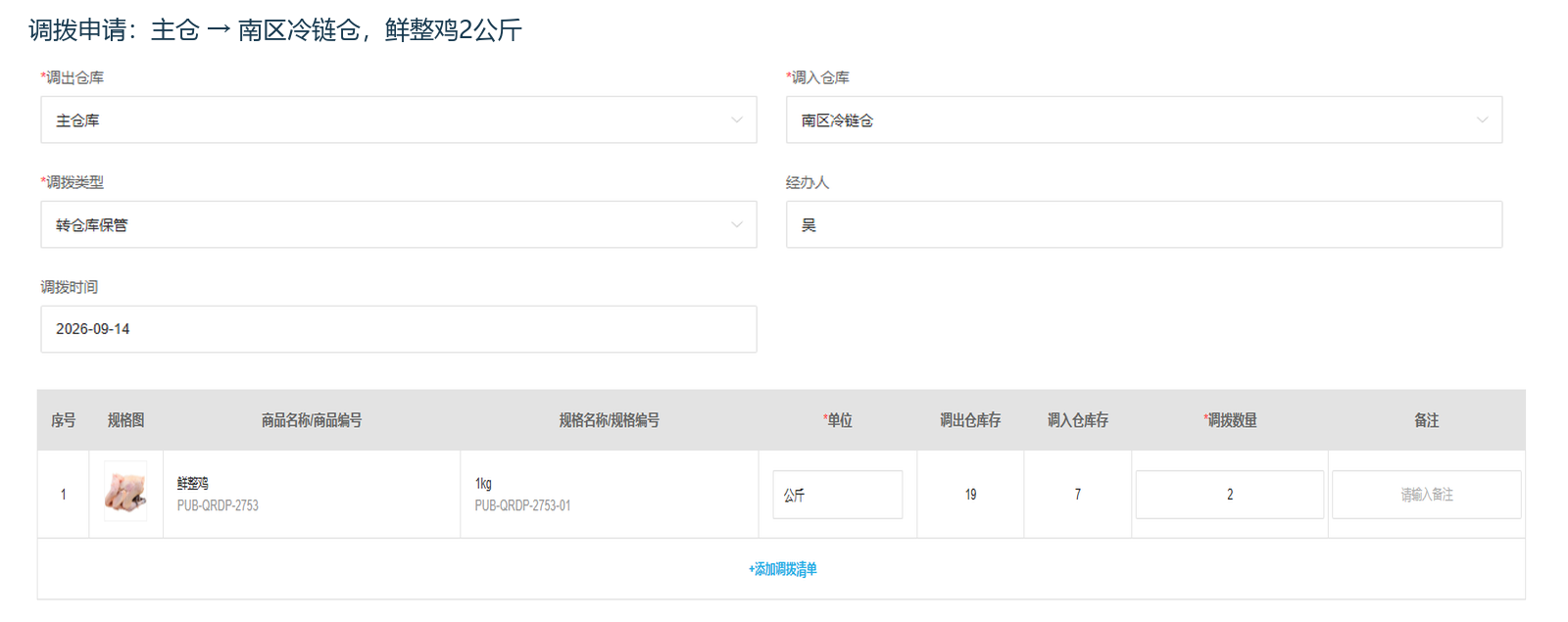This screenshot has width=1568, height=622.
Task: Click the 调拨数量 column header
Action: [x=1230, y=420]
